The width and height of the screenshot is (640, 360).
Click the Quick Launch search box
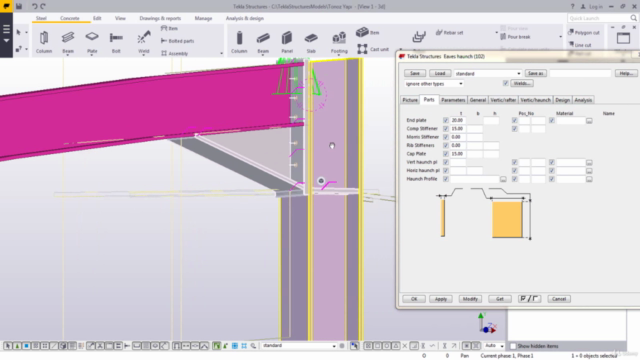(602, 18)
